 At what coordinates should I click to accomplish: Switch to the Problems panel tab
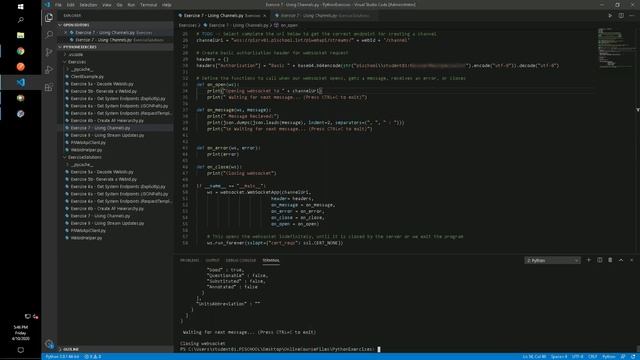point(189,260)
